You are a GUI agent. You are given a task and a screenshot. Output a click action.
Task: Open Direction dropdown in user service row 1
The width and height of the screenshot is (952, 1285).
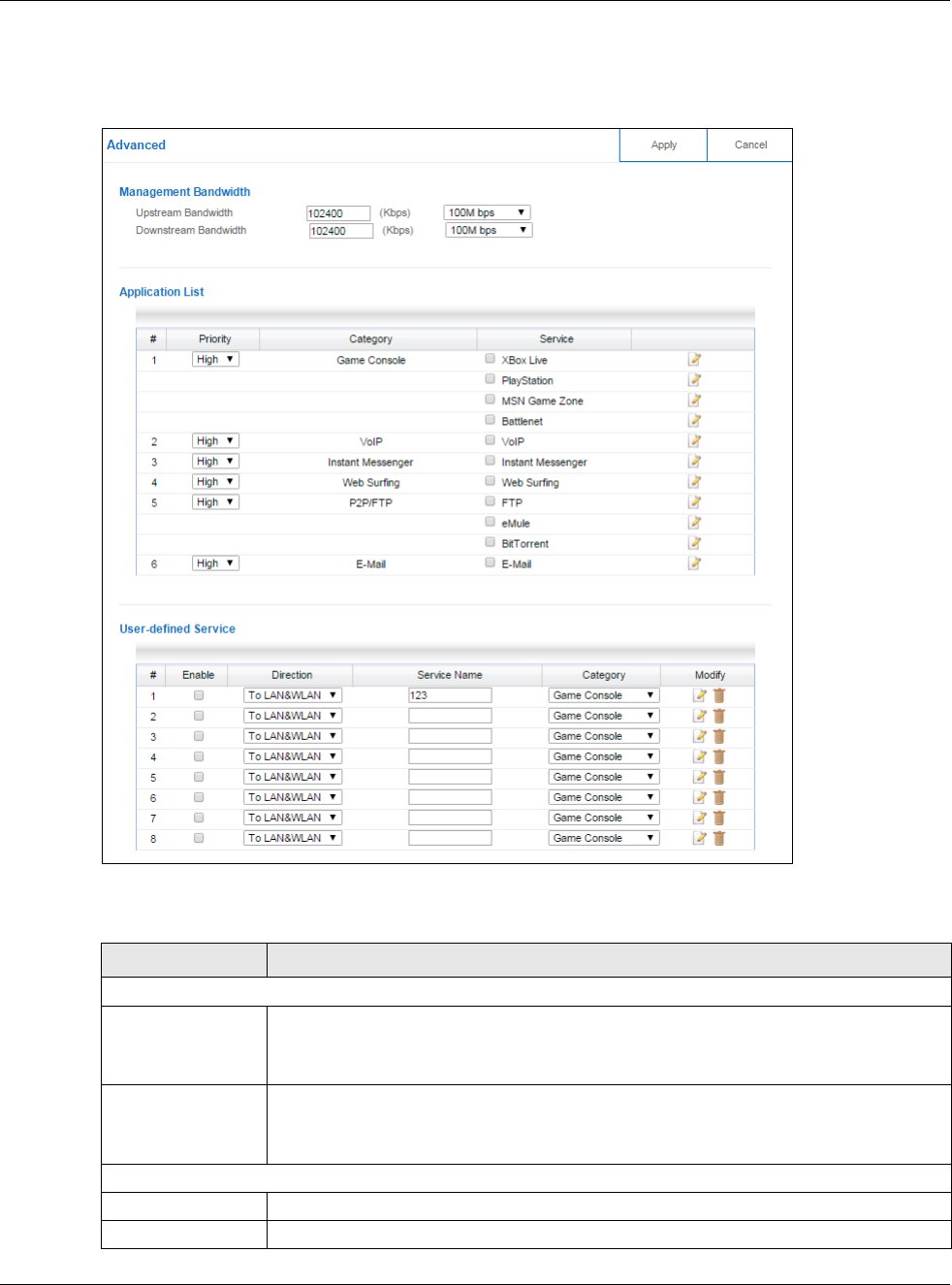[293, 695]
